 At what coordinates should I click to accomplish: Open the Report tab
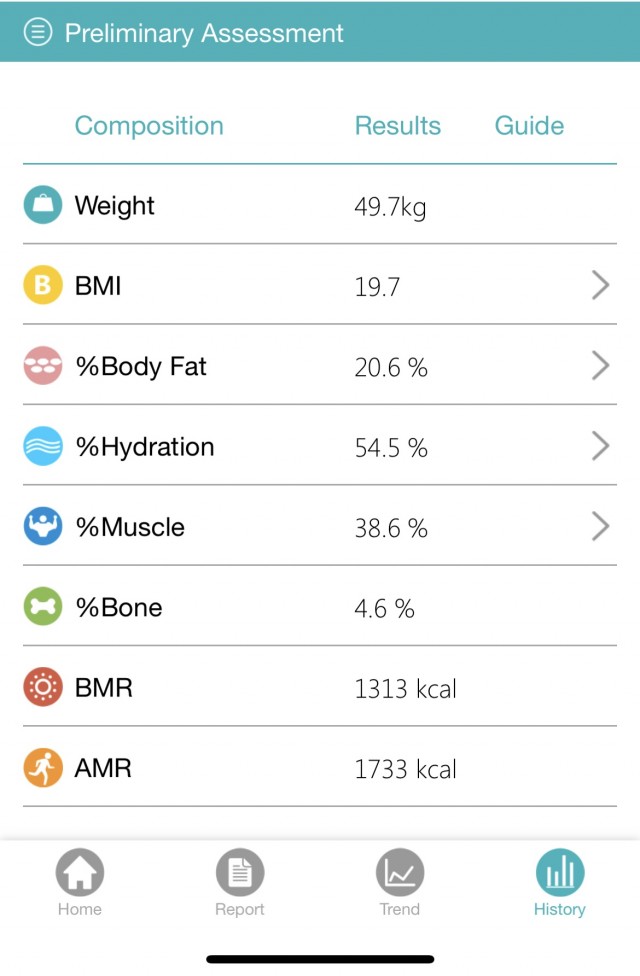tap(240, 883)
